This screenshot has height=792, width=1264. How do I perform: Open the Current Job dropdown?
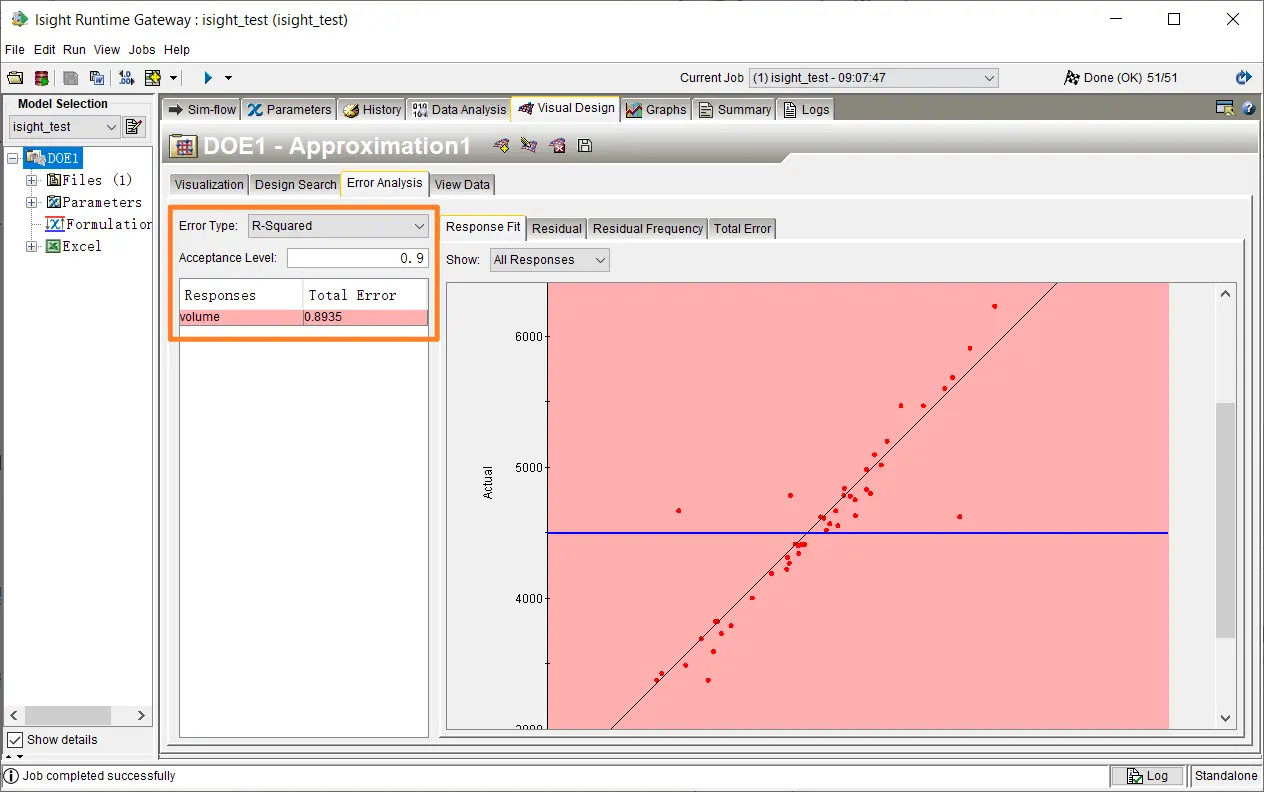click(872, 78)
